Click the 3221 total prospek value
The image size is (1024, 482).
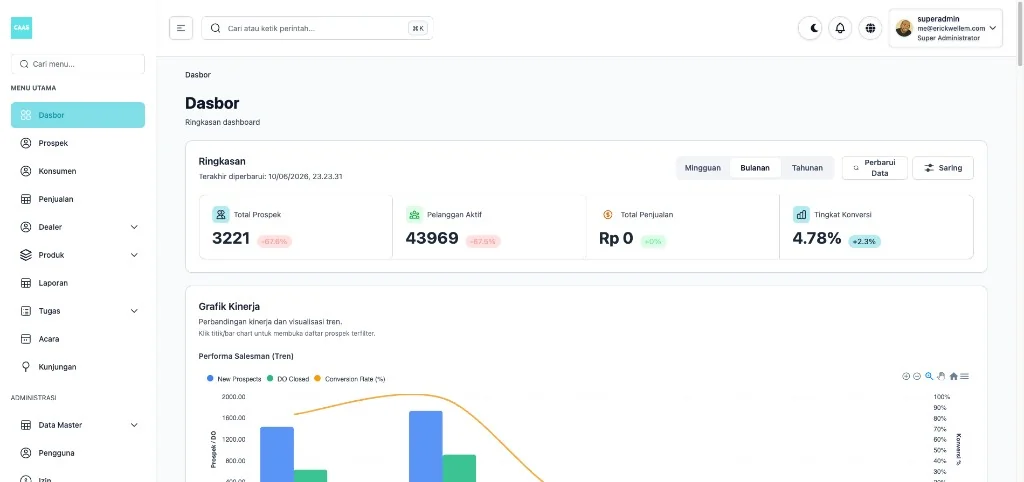(x=231, y=238)
